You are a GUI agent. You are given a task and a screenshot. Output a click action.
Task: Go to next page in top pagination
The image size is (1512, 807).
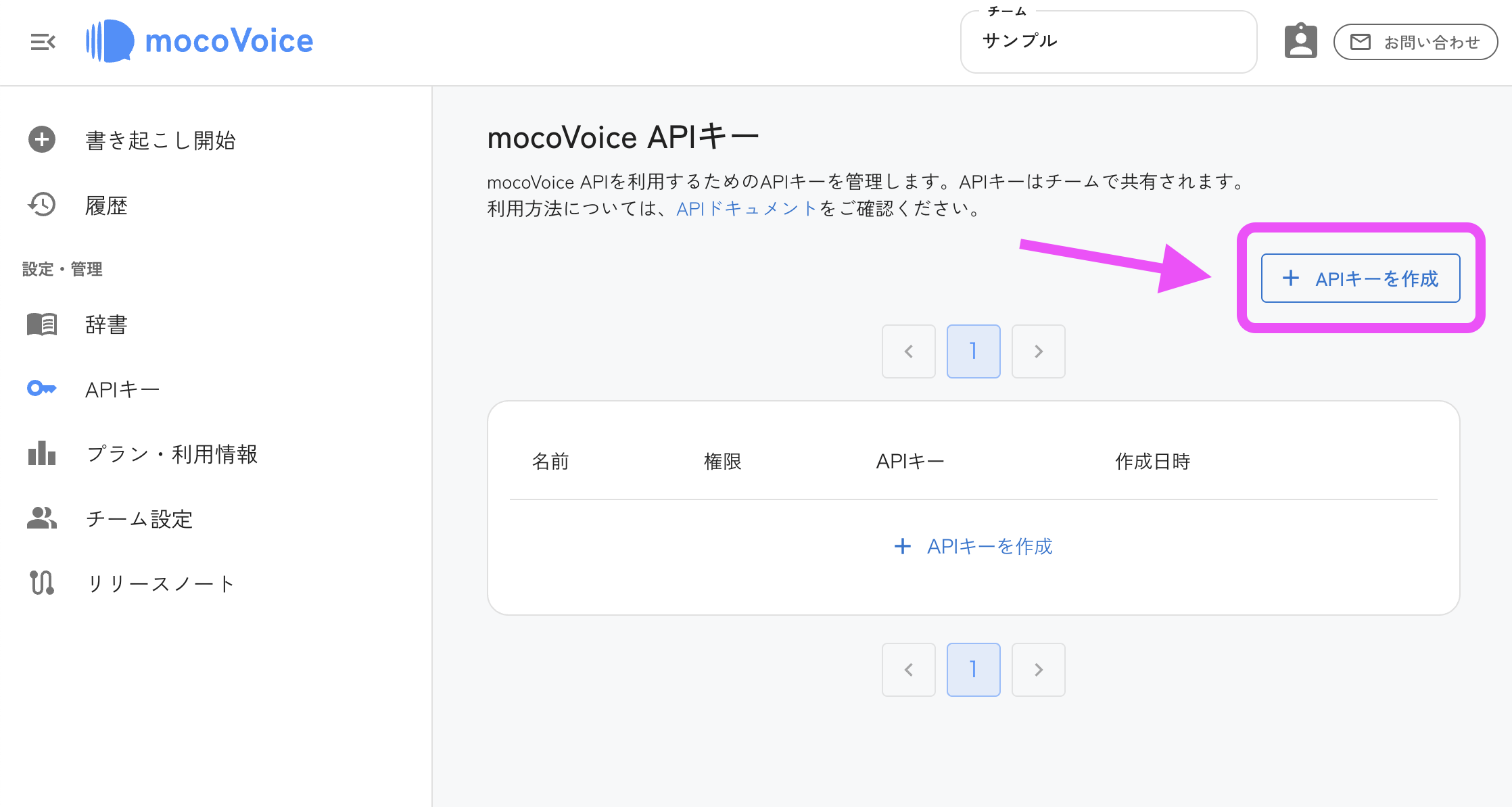(1039, 351)
